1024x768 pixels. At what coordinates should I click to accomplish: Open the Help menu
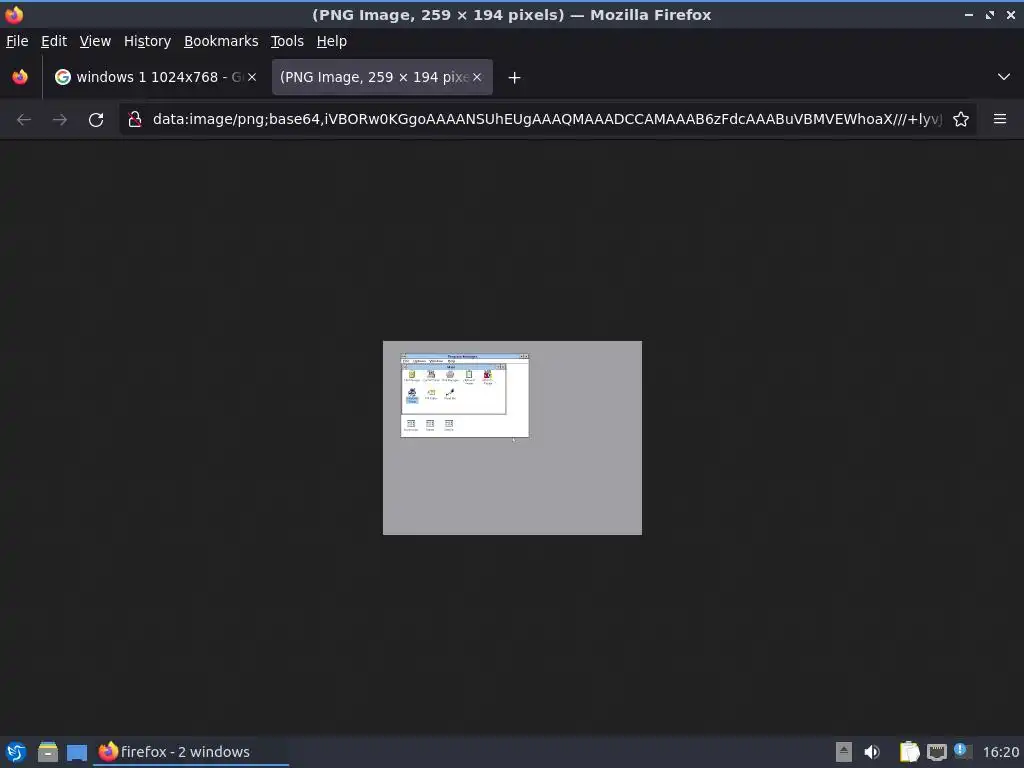coord(331,41)
